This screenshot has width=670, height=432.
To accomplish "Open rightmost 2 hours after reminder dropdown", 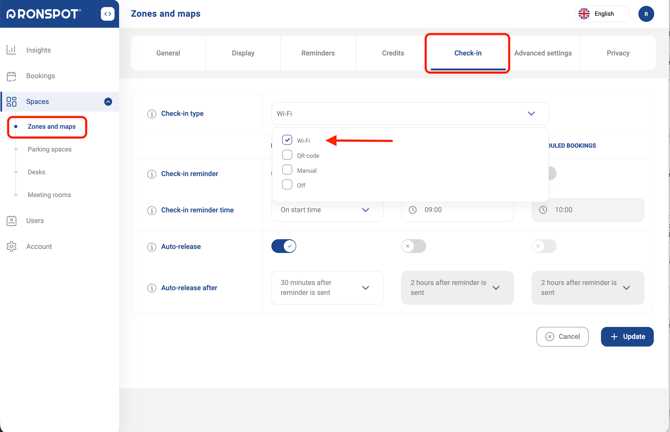I will pos(588,288).
